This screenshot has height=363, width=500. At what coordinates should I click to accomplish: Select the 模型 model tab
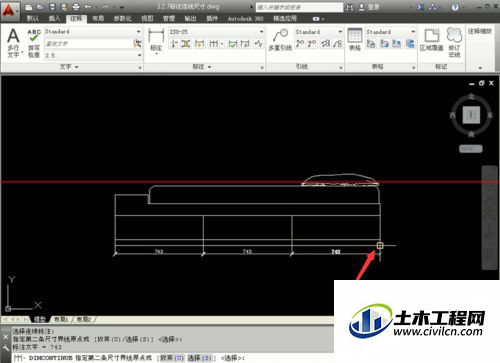[39, 319]
